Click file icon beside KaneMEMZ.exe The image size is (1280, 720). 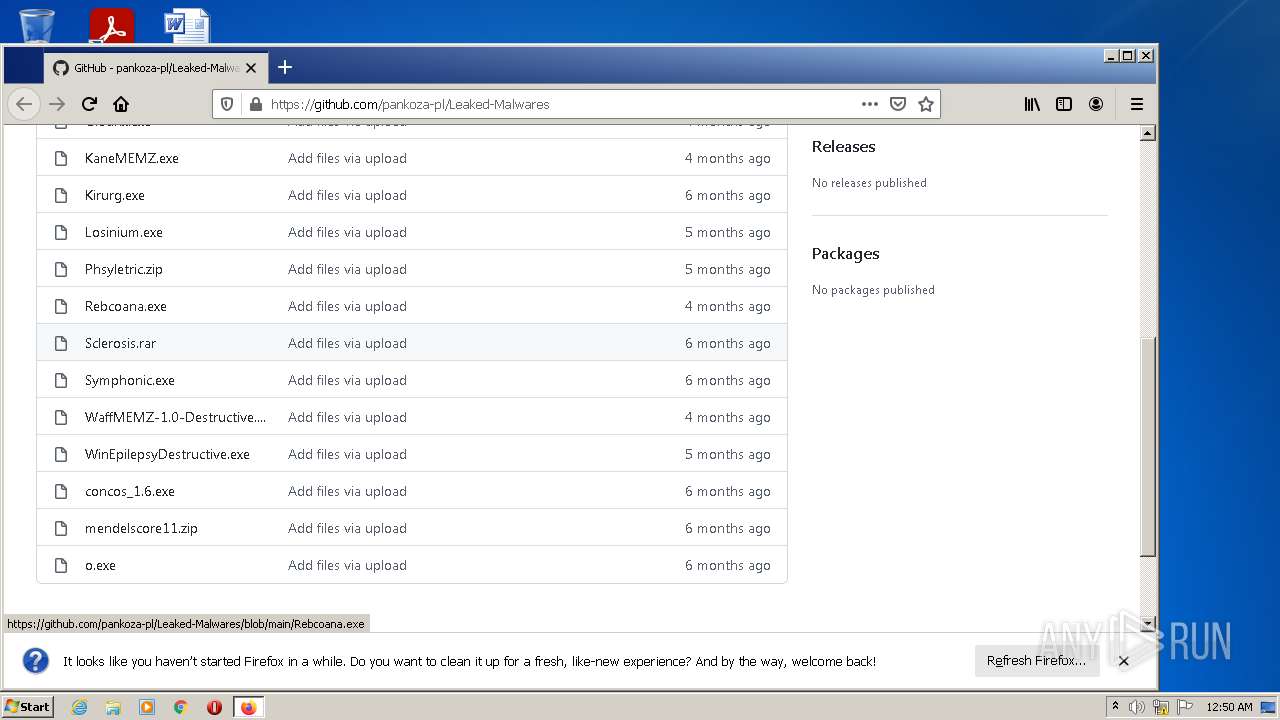coord(61,158)
